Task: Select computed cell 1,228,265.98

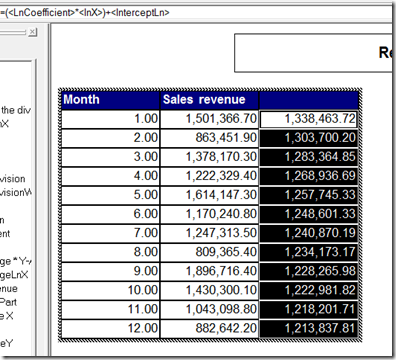Action: 309,271
